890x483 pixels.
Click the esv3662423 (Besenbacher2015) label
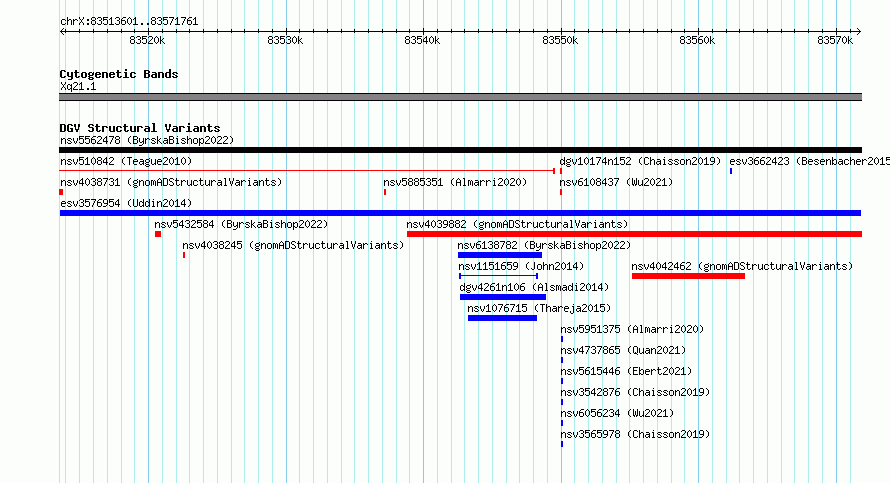pyautogui.click(x=809, y=161)
